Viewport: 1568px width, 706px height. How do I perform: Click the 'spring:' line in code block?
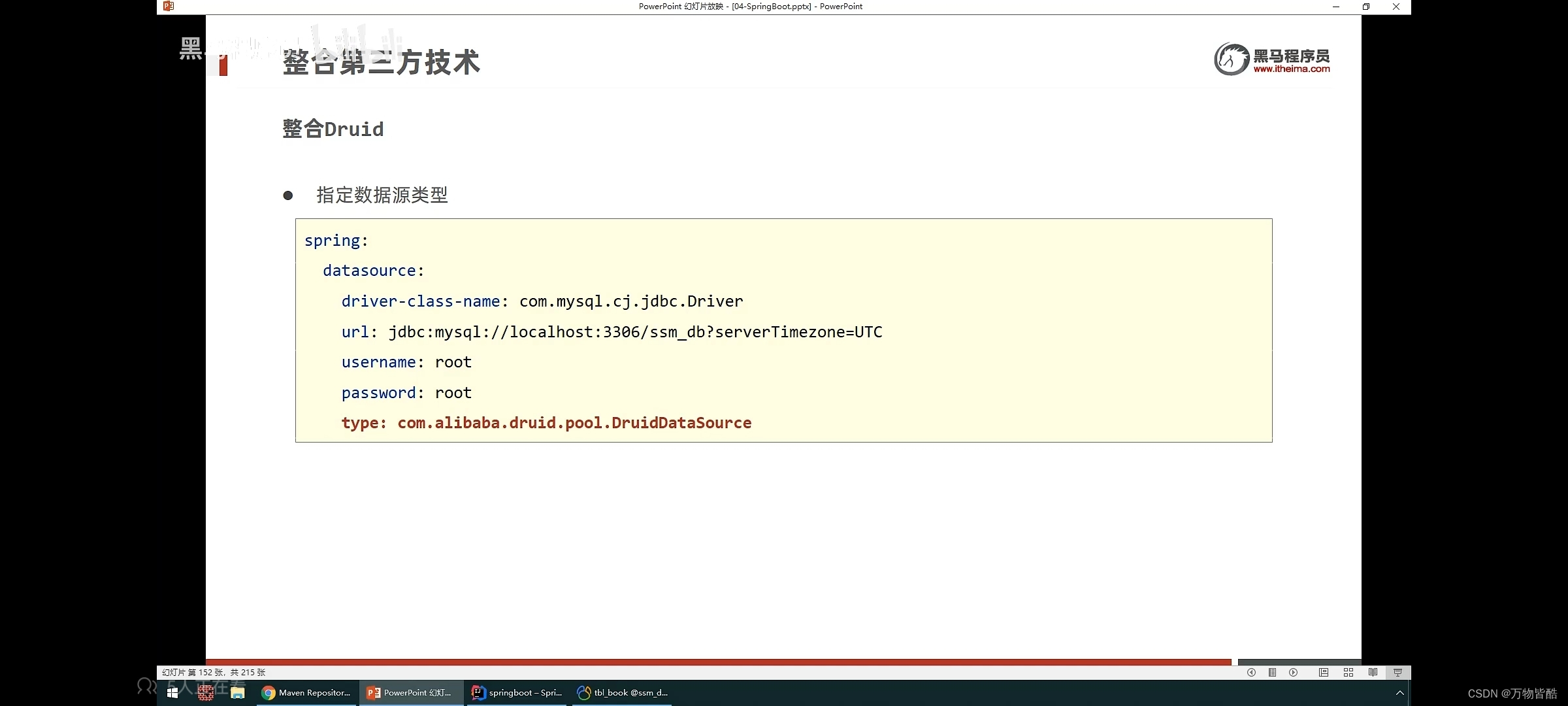[336, 241]
